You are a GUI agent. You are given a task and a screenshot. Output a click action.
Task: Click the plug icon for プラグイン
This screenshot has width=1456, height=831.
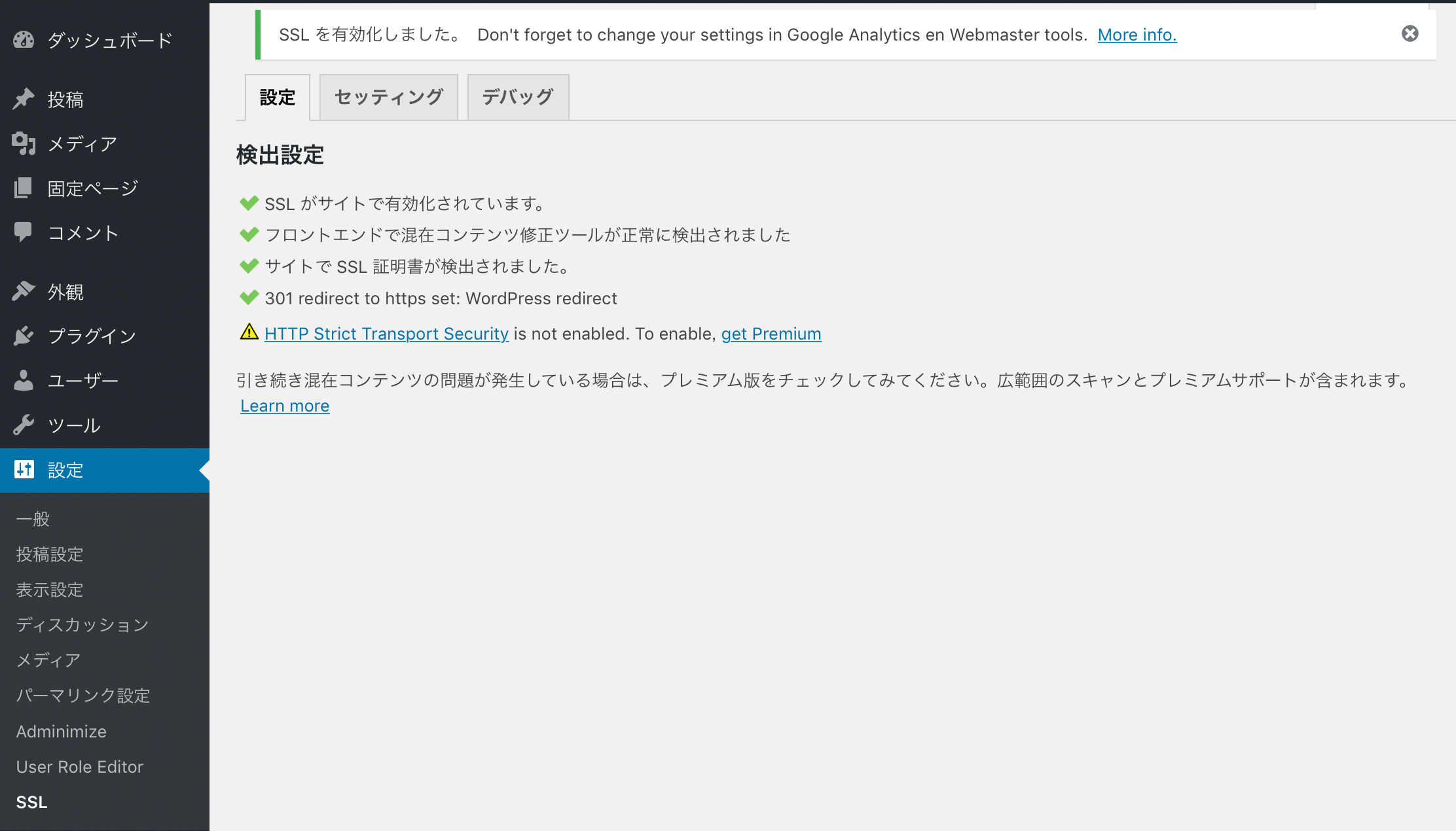pos(24,336)
